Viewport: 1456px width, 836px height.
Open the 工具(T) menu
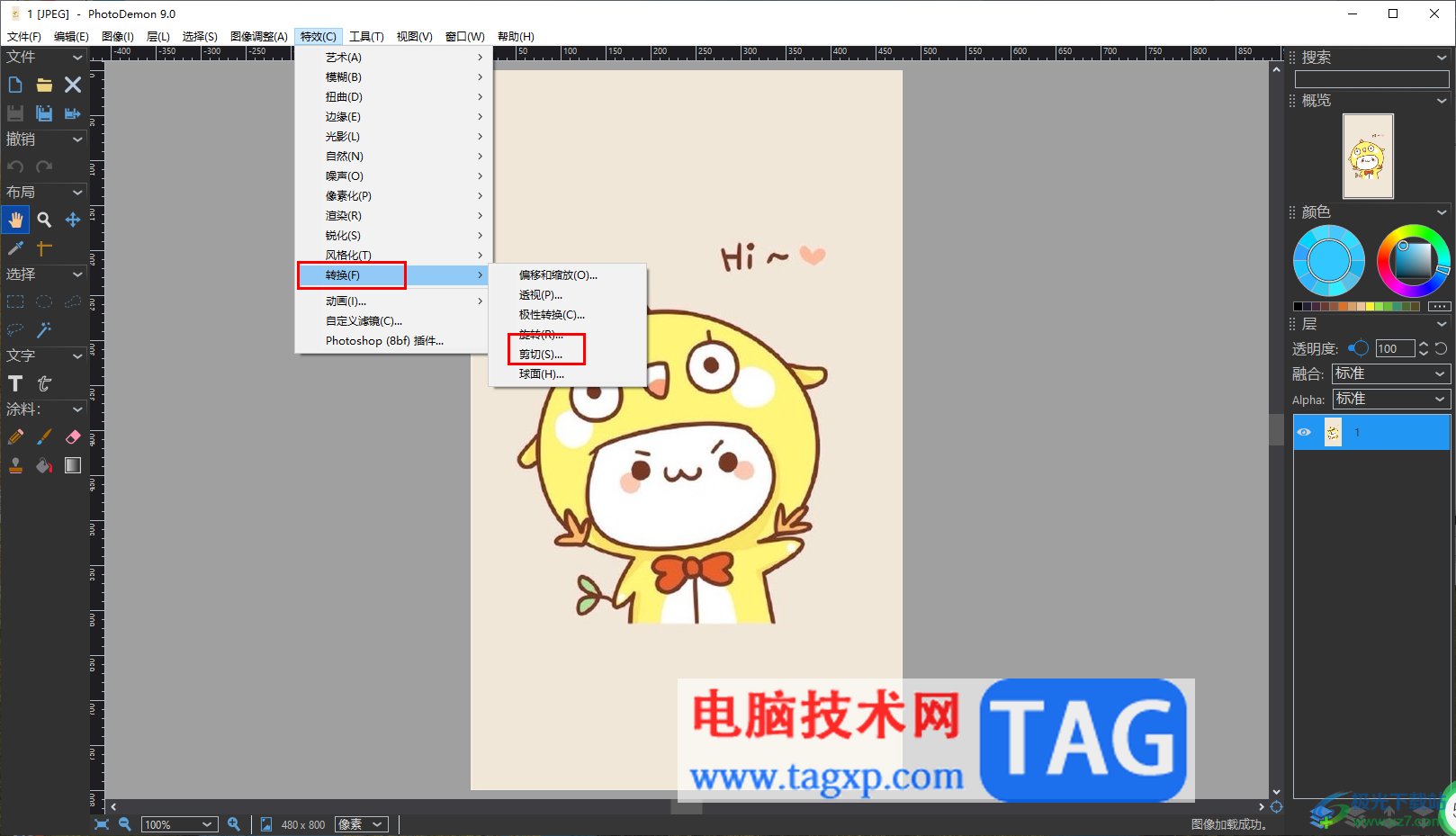pos(366,37)
